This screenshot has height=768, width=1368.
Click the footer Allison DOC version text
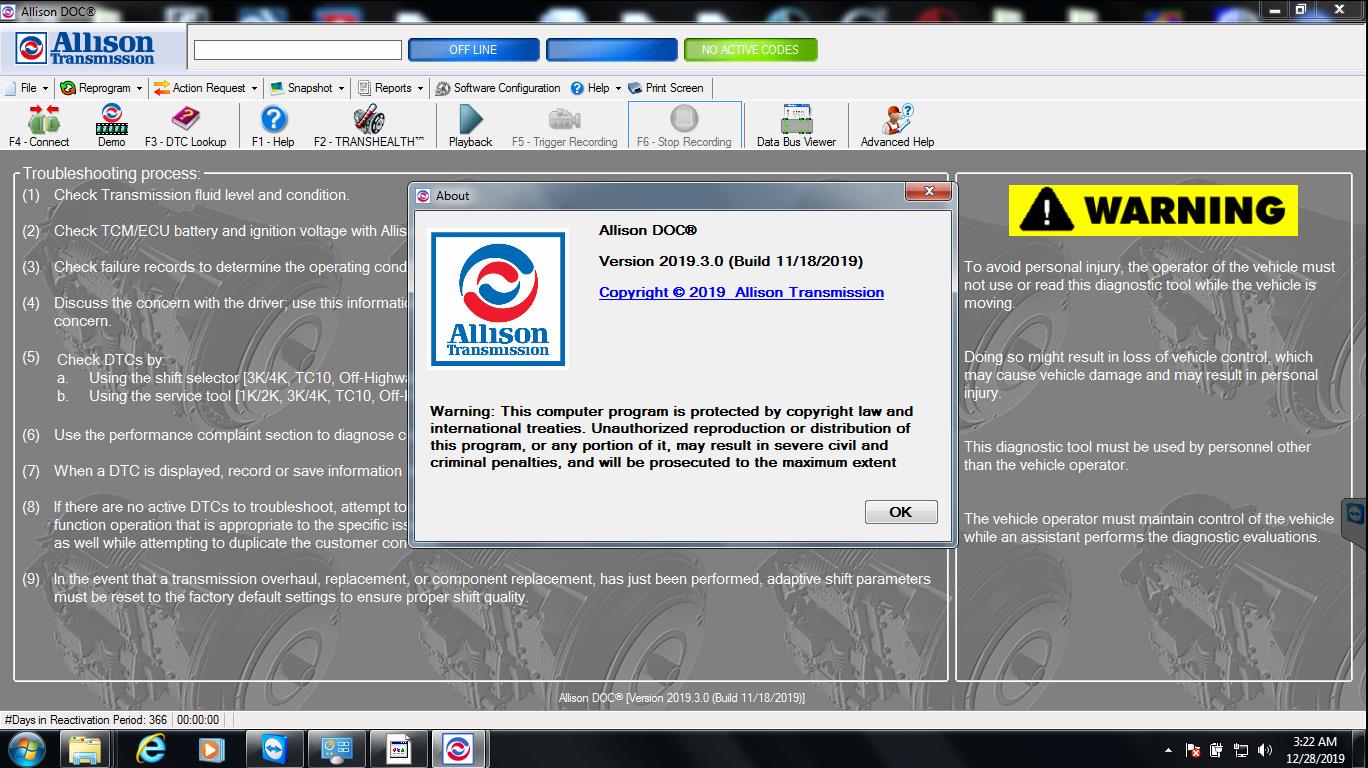point(682,698)
